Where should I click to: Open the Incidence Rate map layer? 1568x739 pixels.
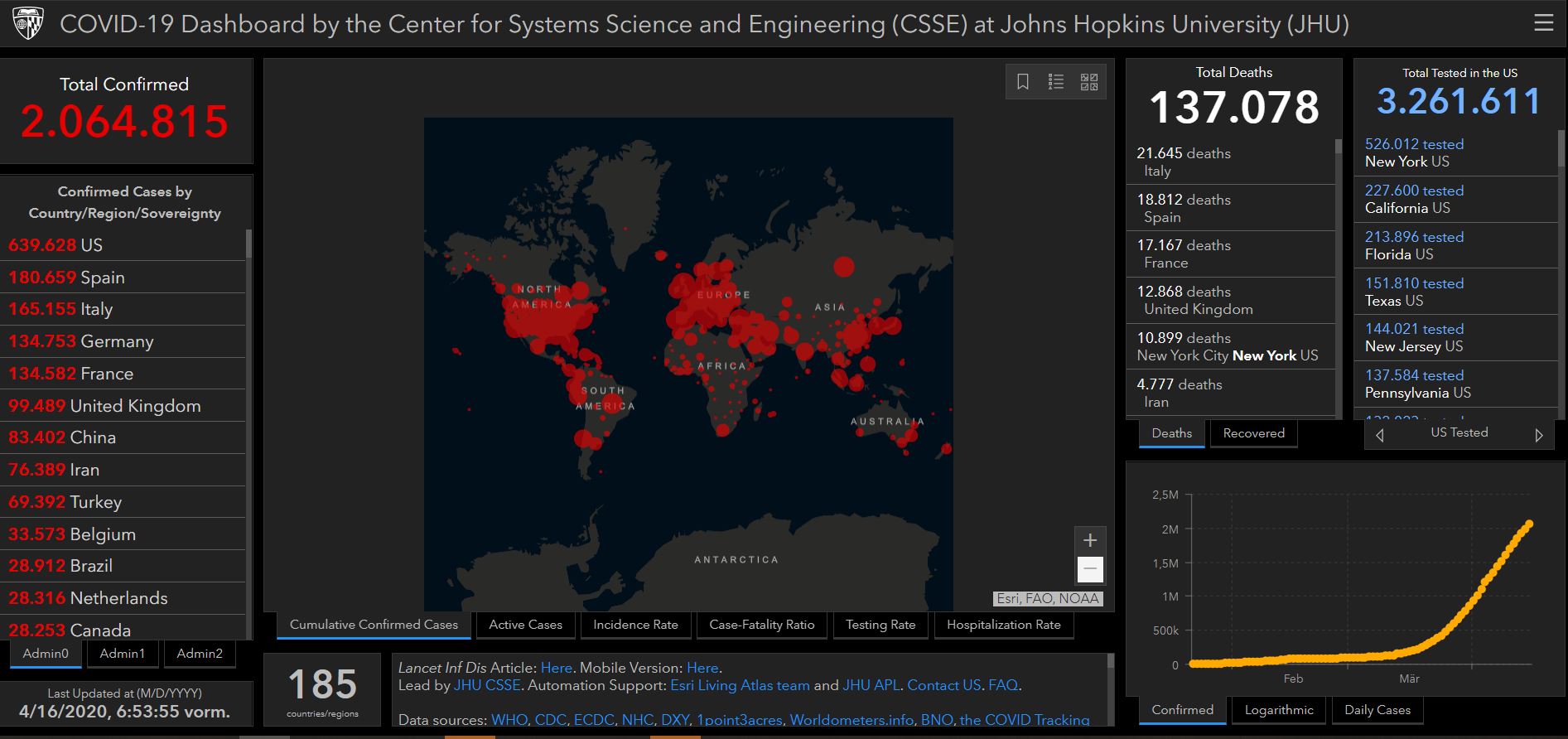pos(635,625)
